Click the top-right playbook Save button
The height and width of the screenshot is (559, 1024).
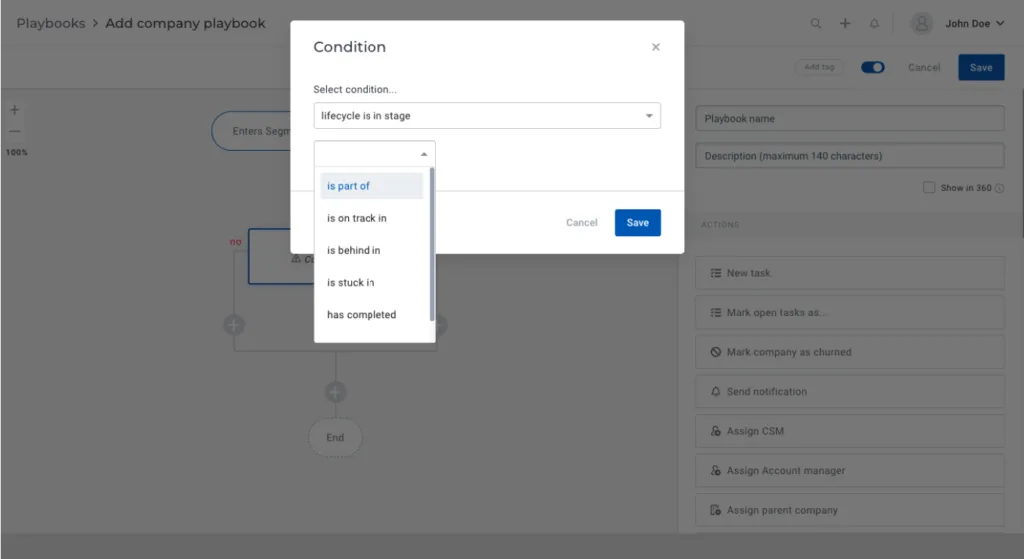tap(981, 67)
